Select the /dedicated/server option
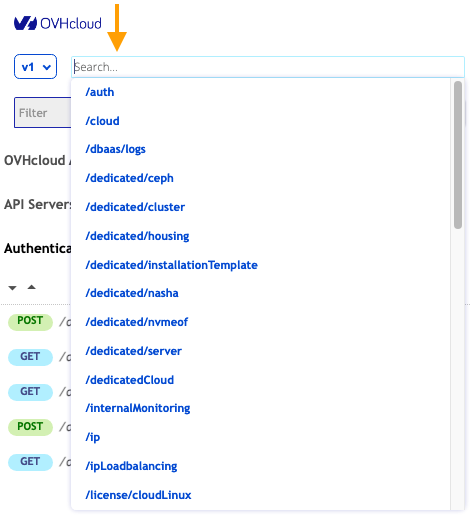 133,351
